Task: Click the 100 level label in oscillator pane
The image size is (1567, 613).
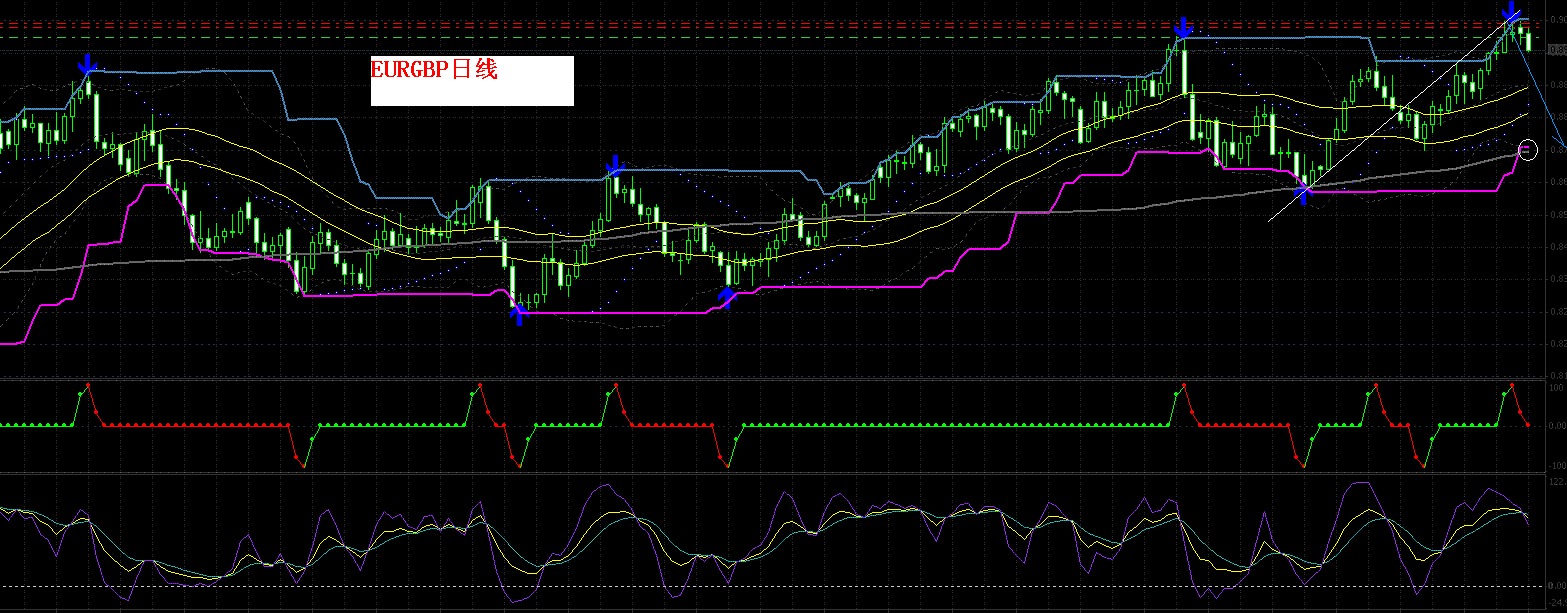Action: point(1556,386)
